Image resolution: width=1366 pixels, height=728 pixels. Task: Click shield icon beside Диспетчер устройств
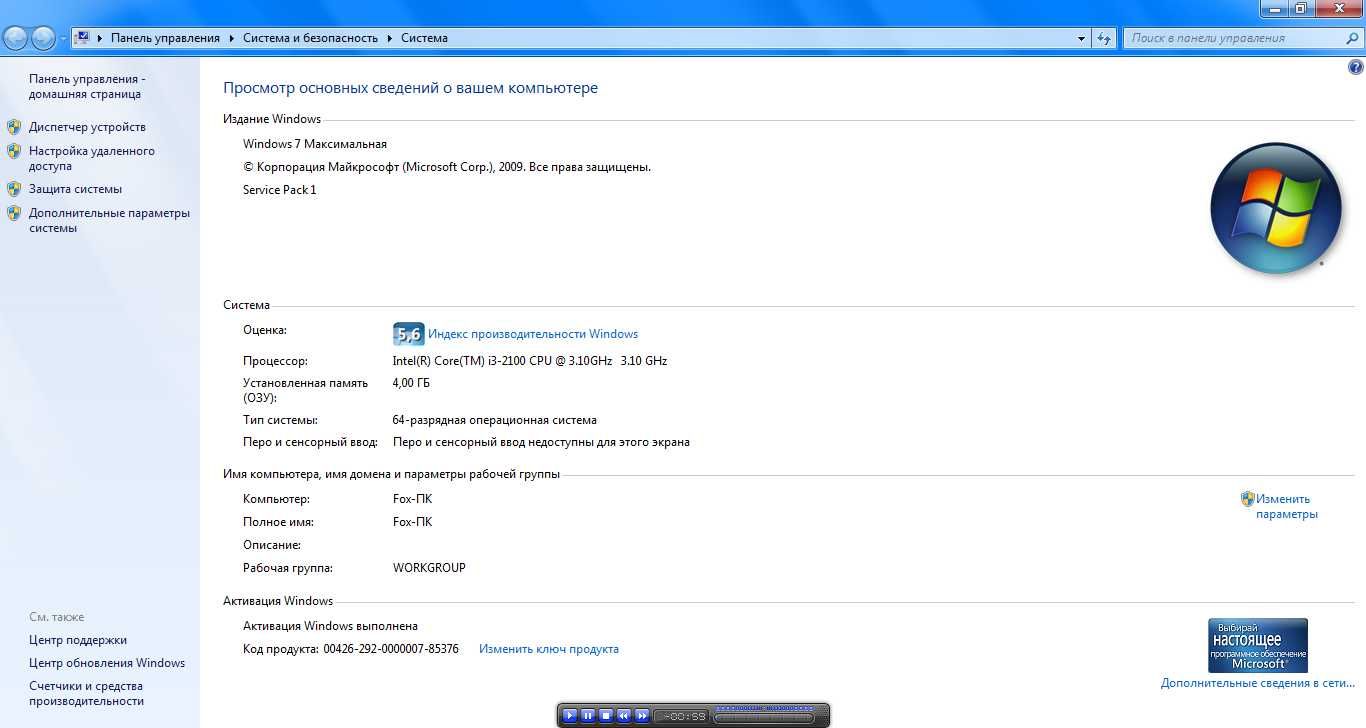pyautogui.click(x=14, y=127)
